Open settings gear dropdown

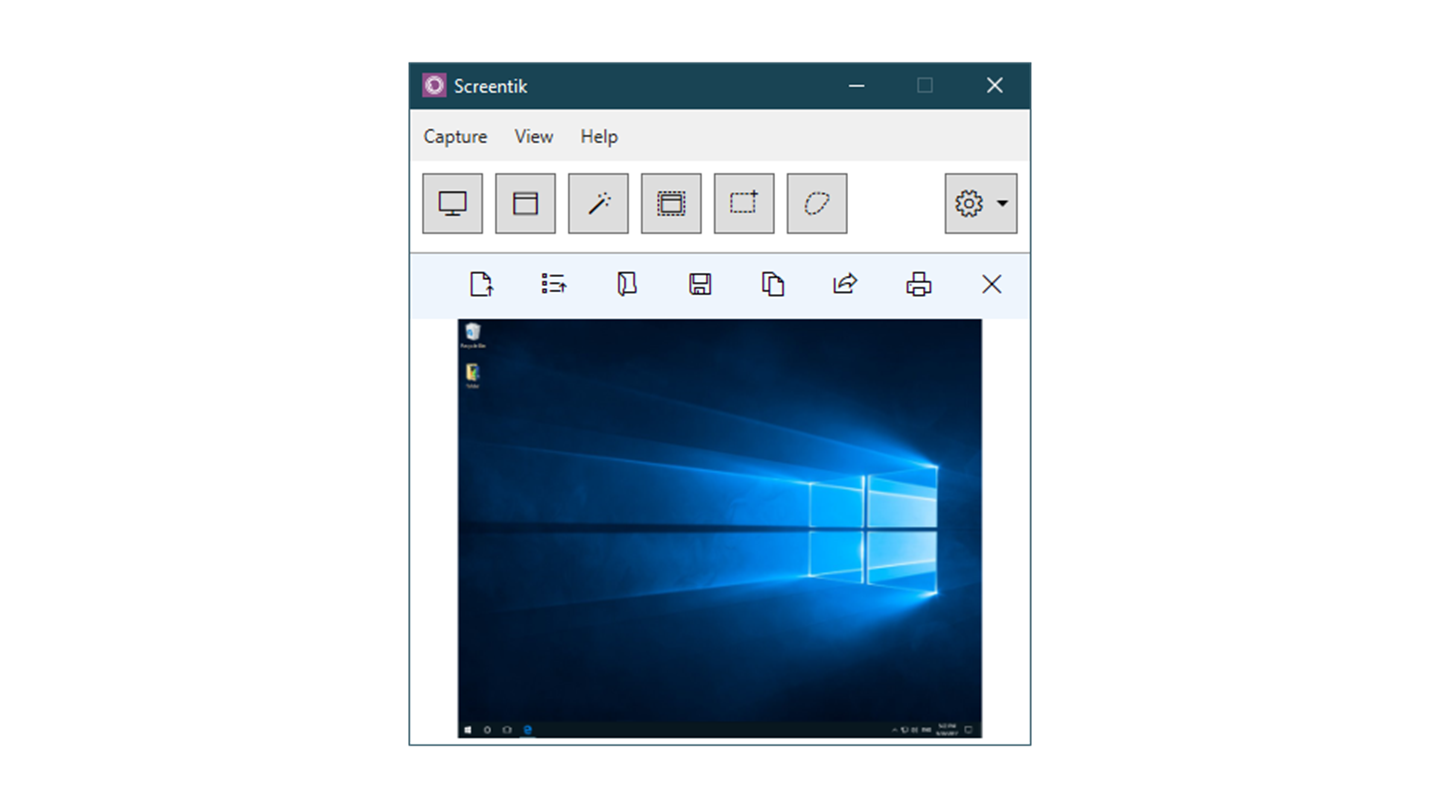click(x=981, y=203)
